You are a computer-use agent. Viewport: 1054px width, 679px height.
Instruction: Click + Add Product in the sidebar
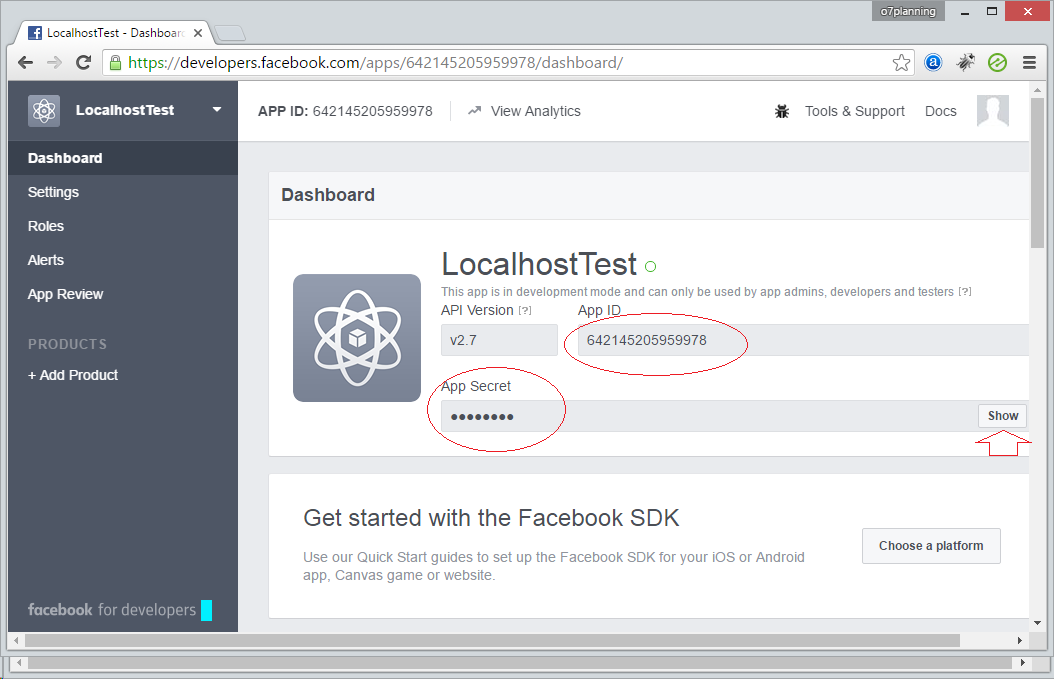(73, 375)
